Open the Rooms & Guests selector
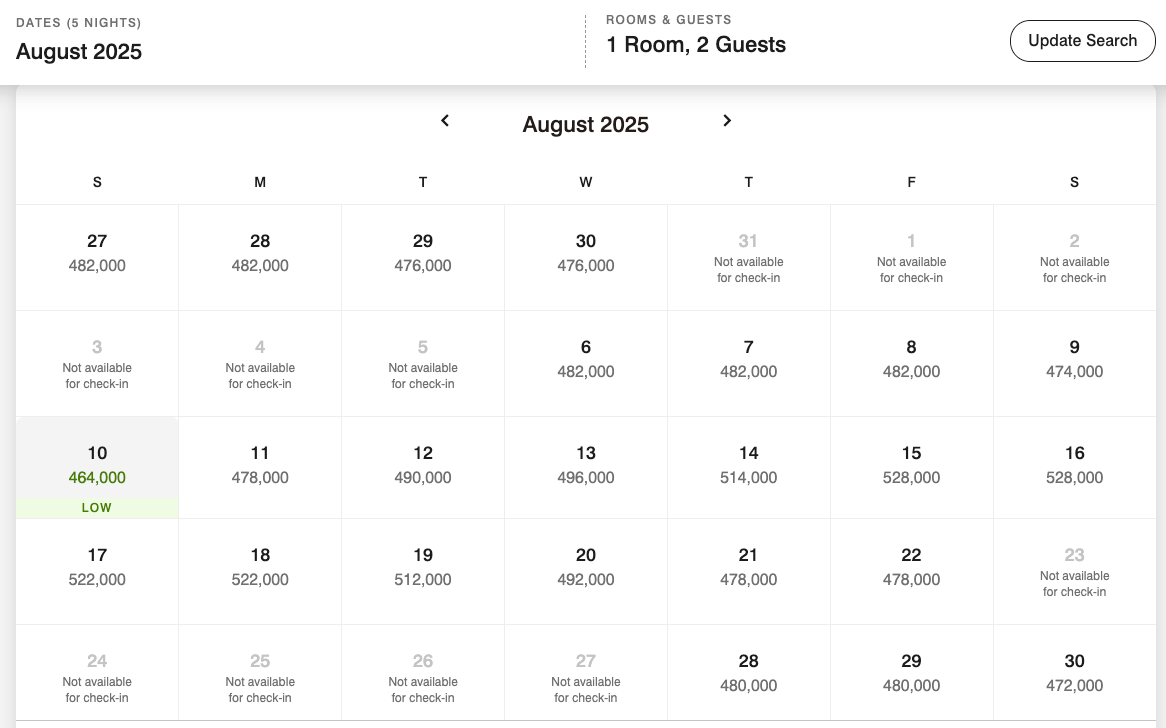 (x=696, y=36)
